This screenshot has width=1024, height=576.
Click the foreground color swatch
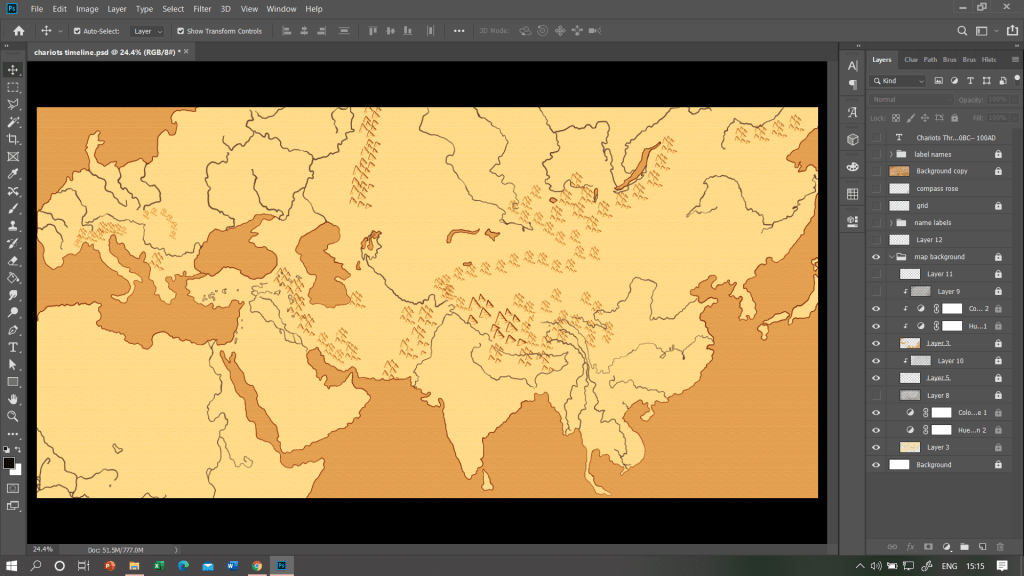click(9, 464)
